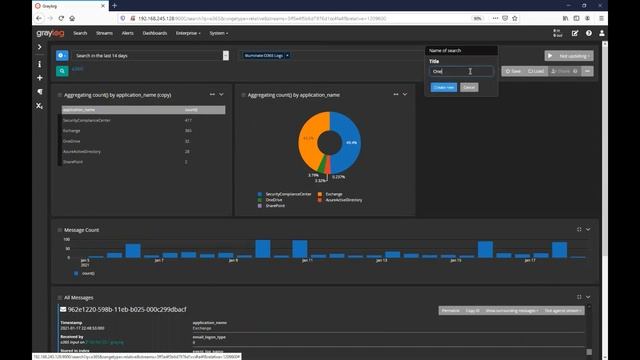Open the browser hamburger menu
The height and width of the screenshot is (360, 640).
(x=601, y=18)
